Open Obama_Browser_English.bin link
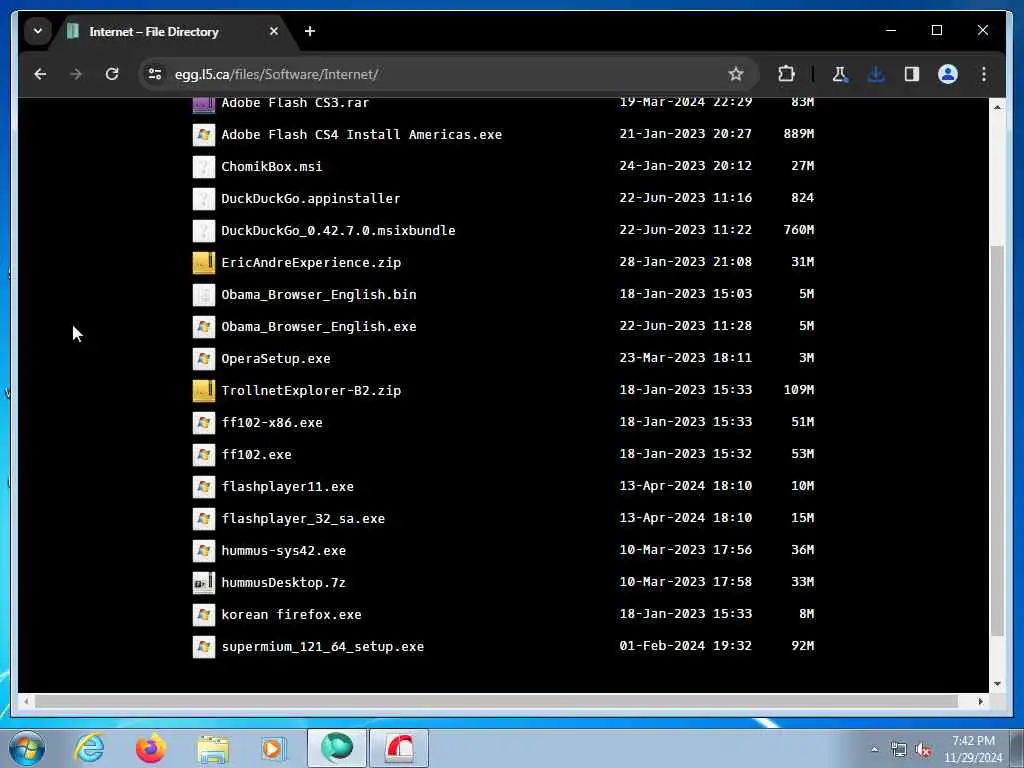This screenshot has height=768, width=1024. pyautogui.click(x=319, y=295)
